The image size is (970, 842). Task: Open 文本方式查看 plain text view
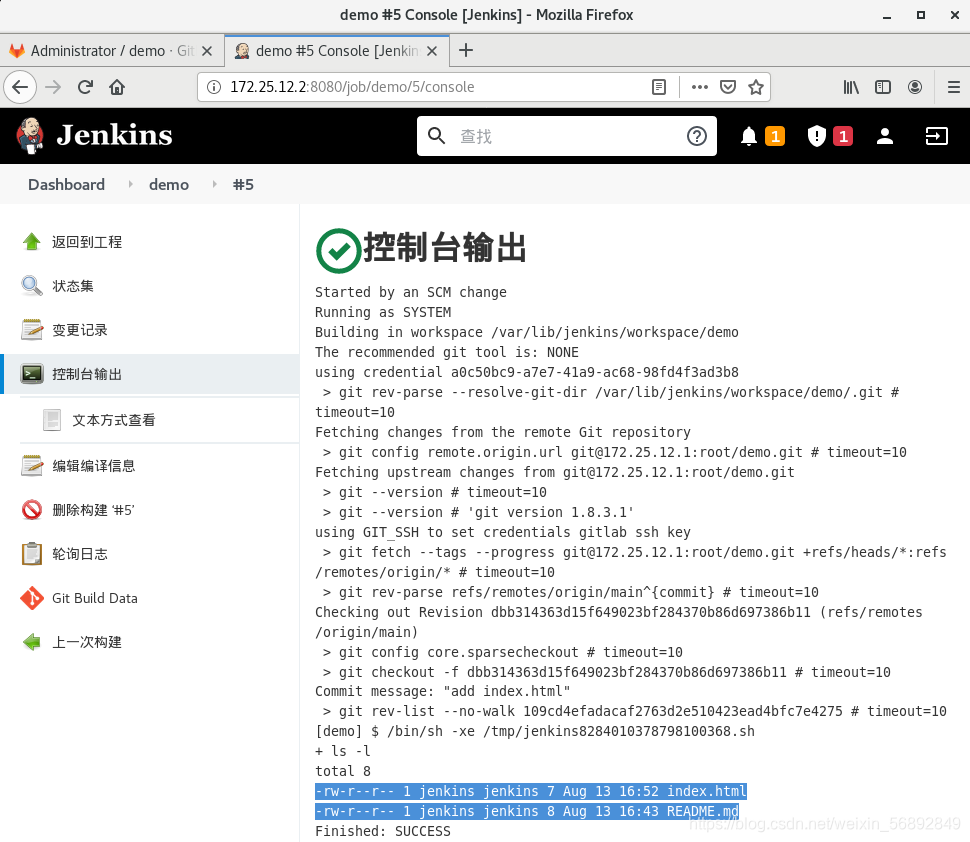(114, 420)
